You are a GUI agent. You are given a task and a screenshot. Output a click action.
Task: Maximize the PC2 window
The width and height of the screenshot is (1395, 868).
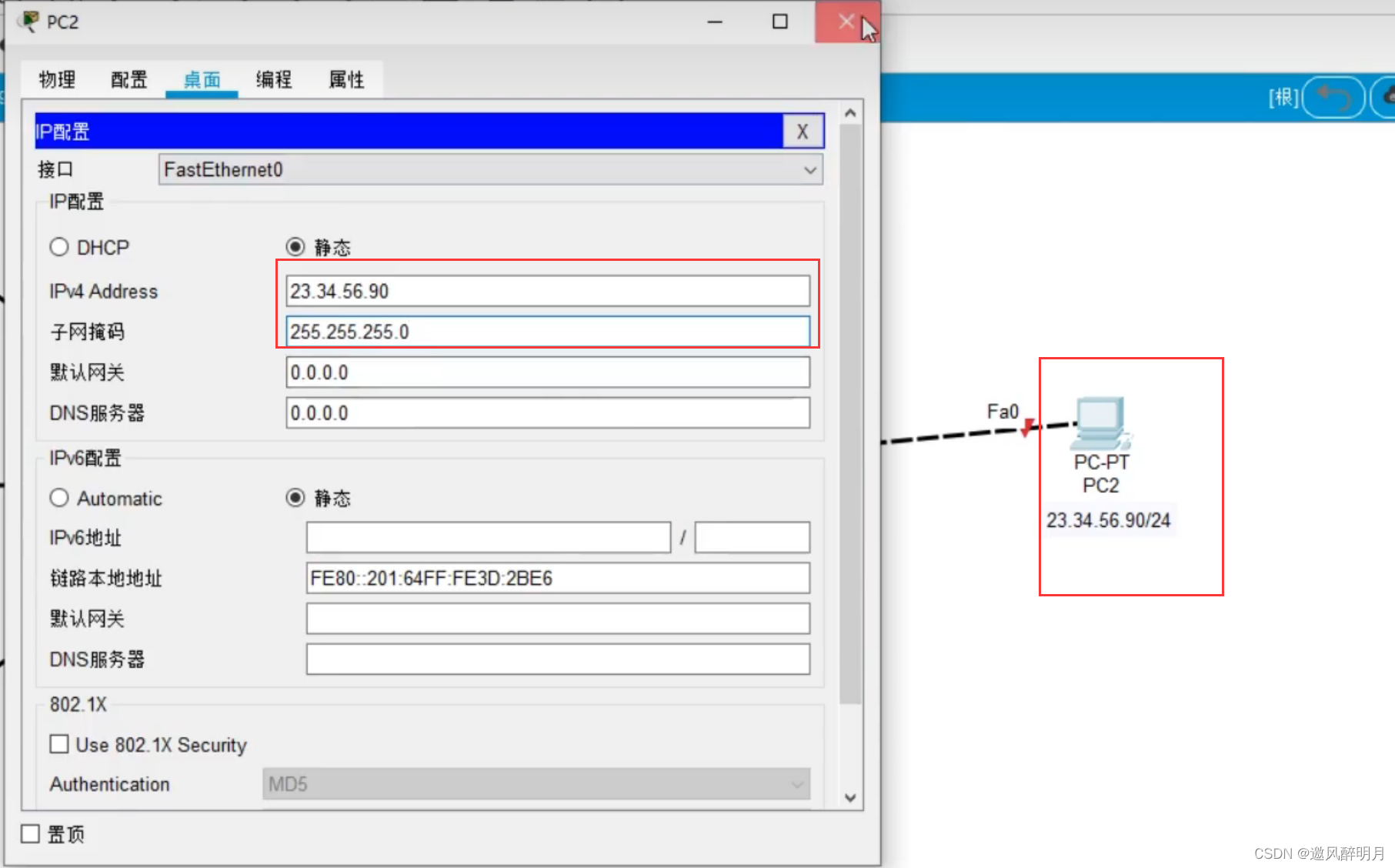(x=779, y=22)
